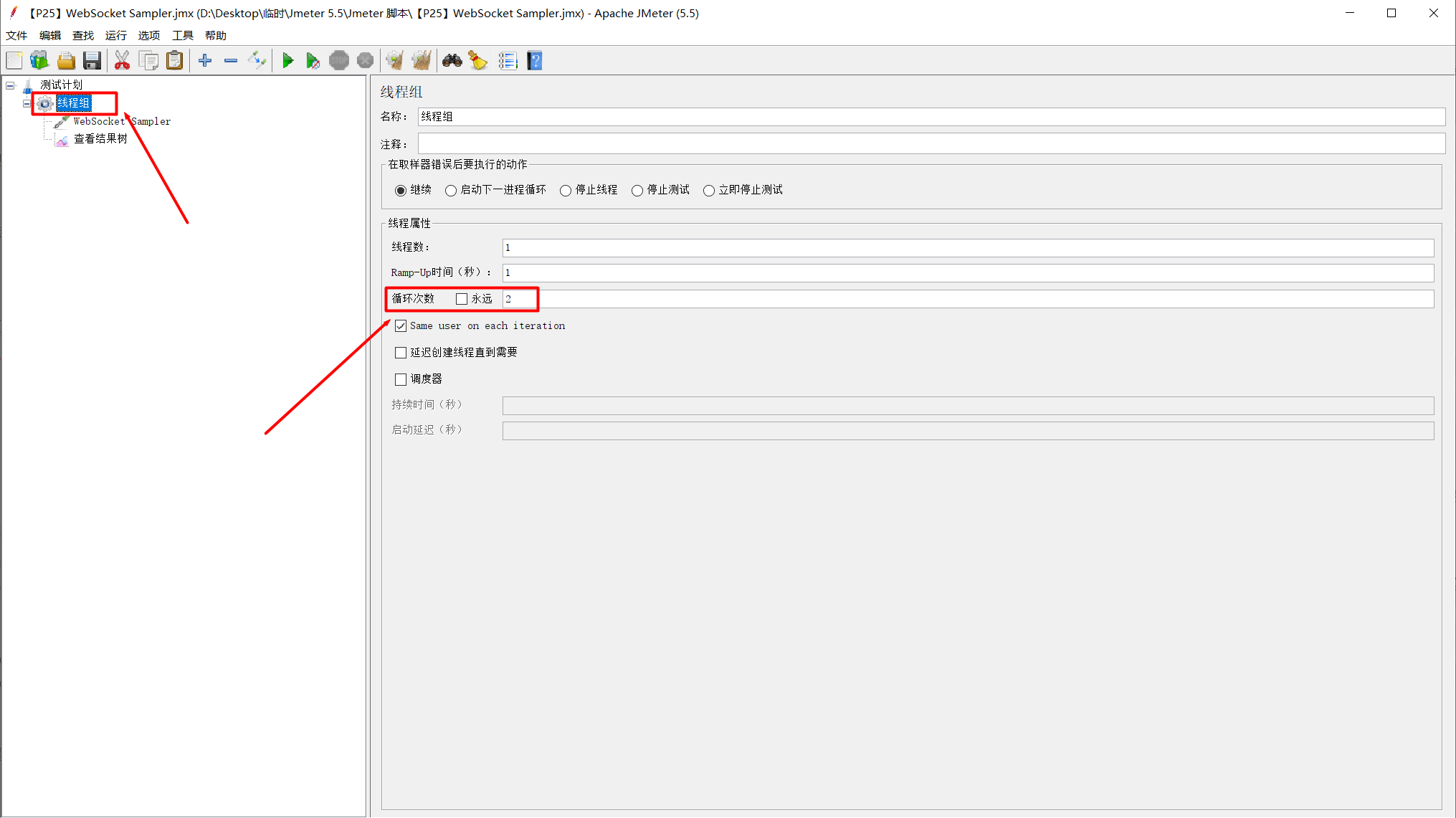Click the Open file folder icon

tap(66, 61)
